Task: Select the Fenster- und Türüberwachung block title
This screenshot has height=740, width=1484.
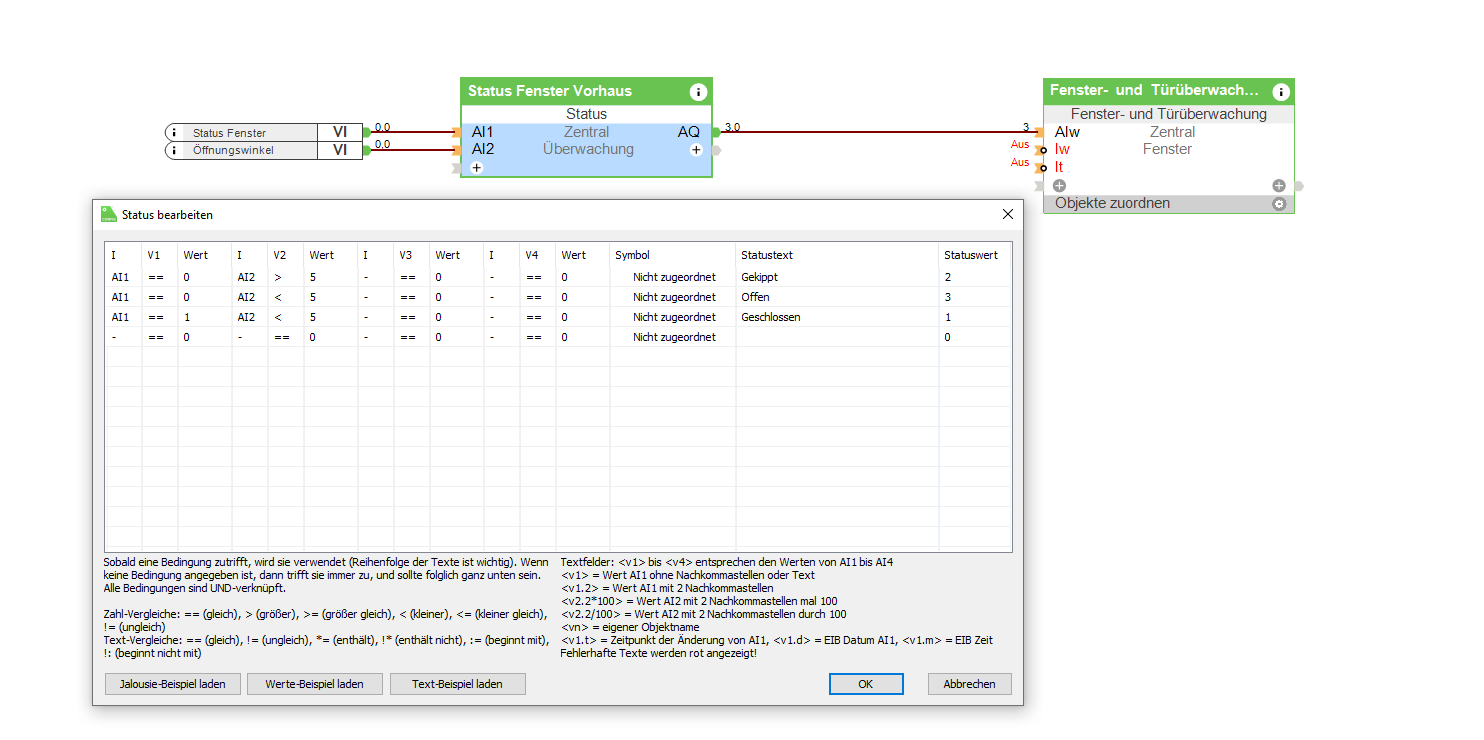Action: 1154,91
